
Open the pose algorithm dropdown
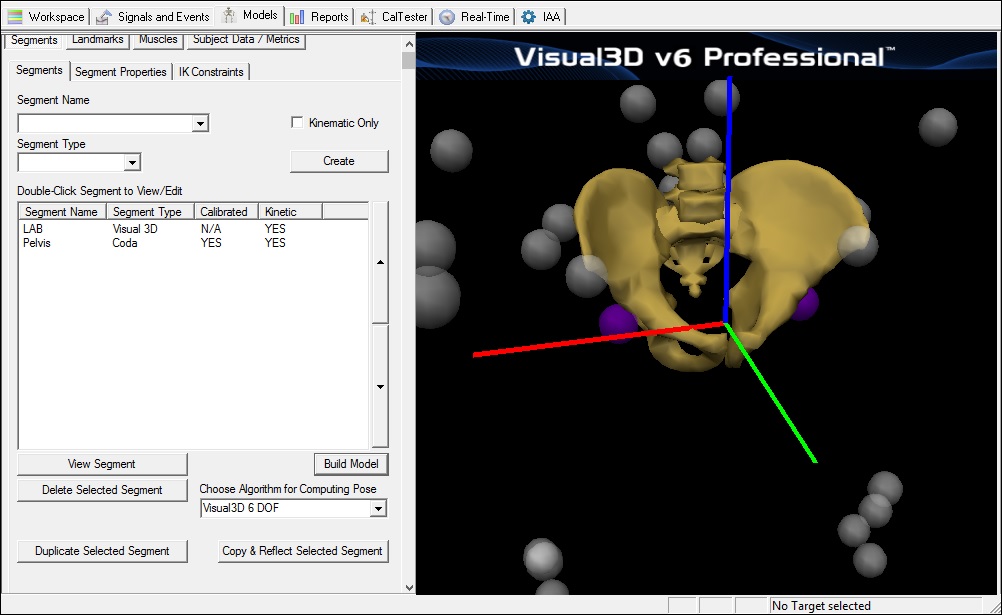pos(377,509)
